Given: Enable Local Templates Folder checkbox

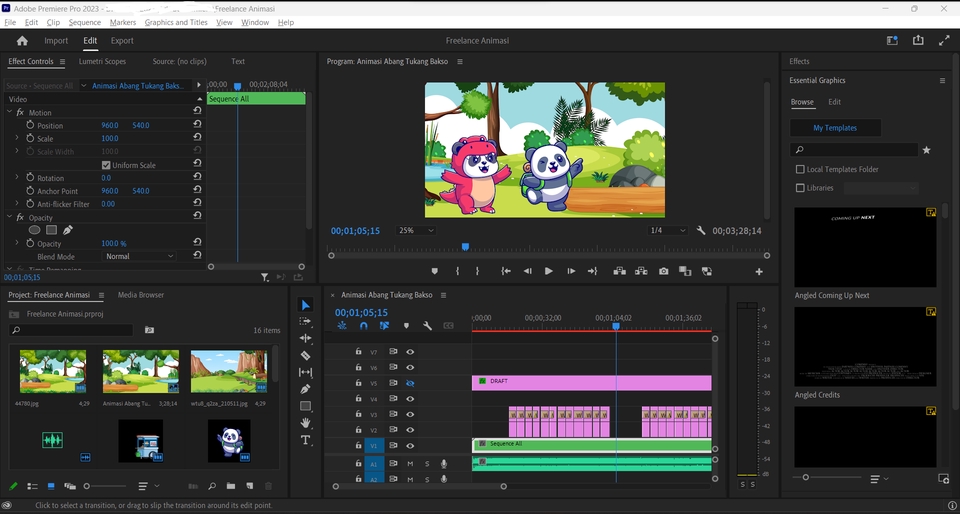Looking at the screenshot, I should pos(800,169).
